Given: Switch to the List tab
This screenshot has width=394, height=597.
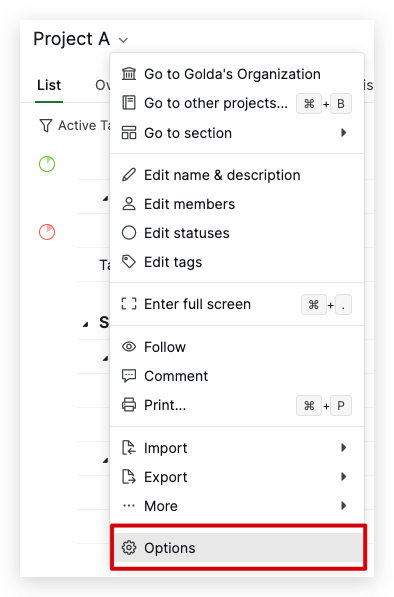Looking at the screenshot, I should point(49,85).
